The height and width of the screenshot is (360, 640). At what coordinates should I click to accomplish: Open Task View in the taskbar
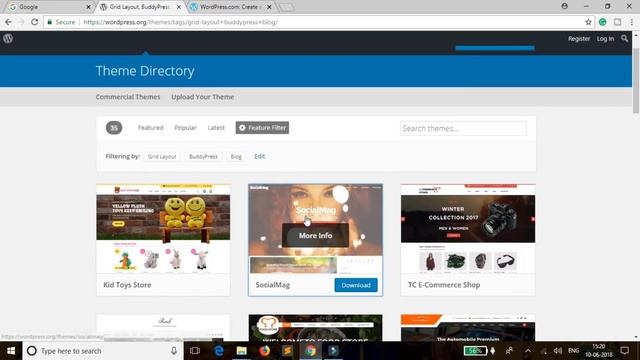coord(195,351)
